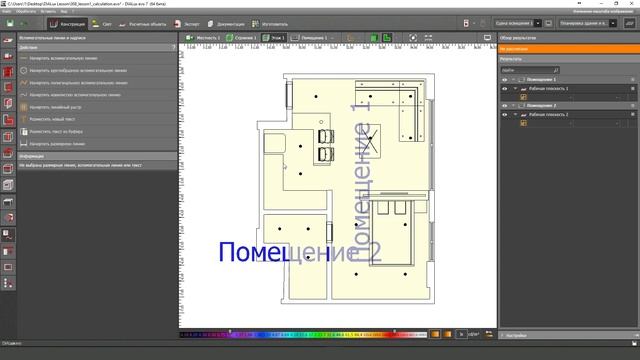Select the grey cube icon in the left sidebar
Screen dimensions: 640x360
click(8, 185)
